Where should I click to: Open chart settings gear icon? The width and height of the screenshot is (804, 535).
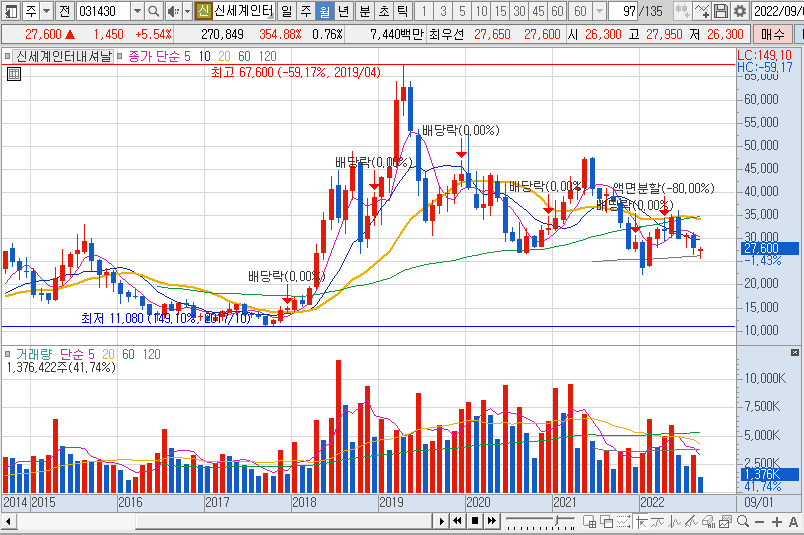739,11
